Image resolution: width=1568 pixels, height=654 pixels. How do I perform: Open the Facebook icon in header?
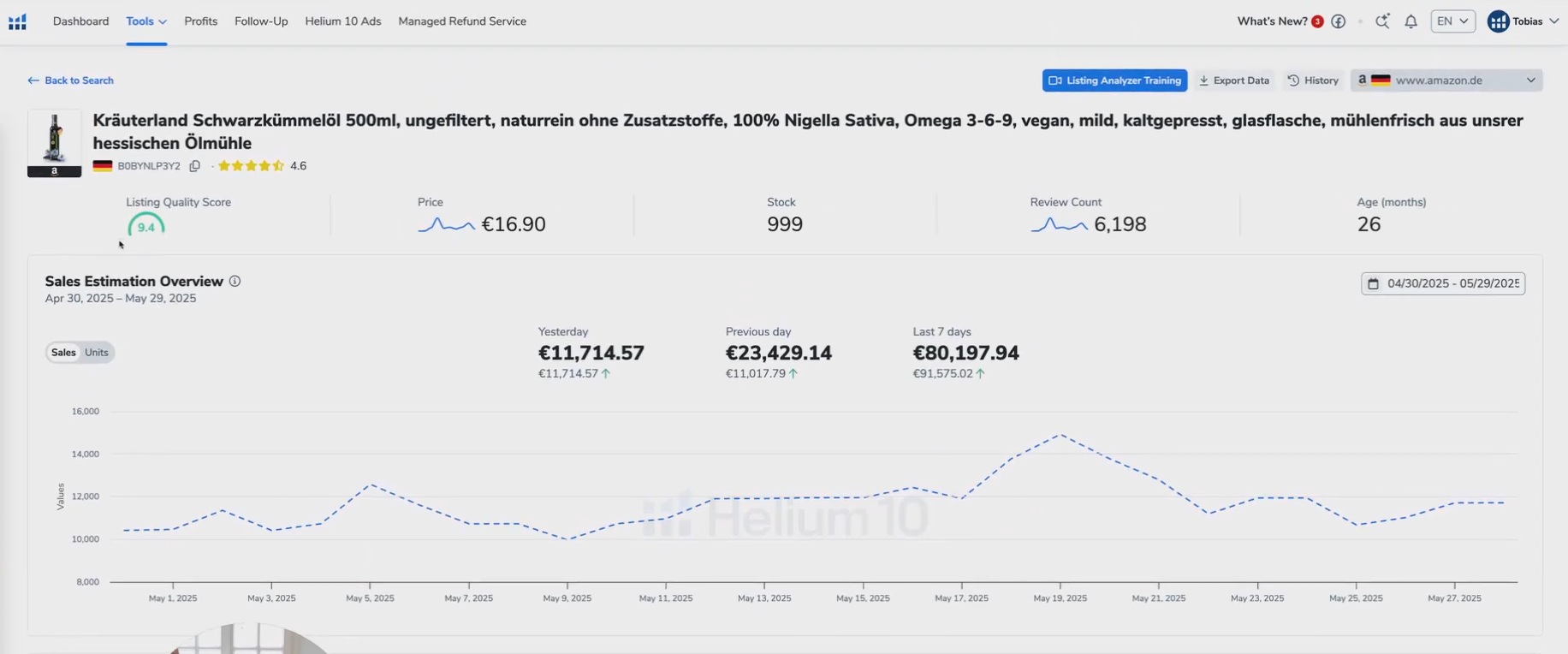click(x=1339, y=21)
